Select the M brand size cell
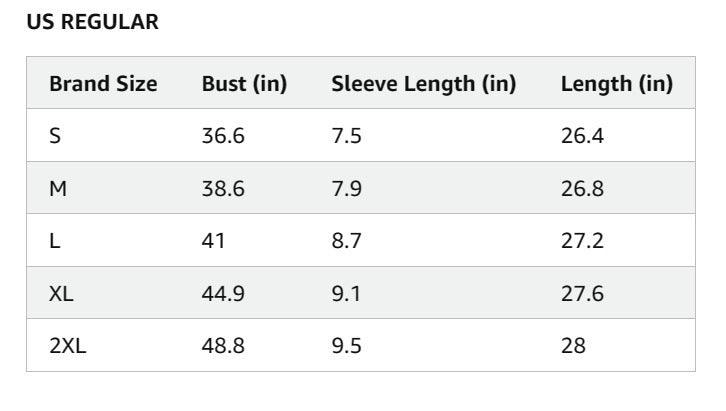The width and height of the screenshot is (726, 411). pyautogui.click(x=58, y=188)
